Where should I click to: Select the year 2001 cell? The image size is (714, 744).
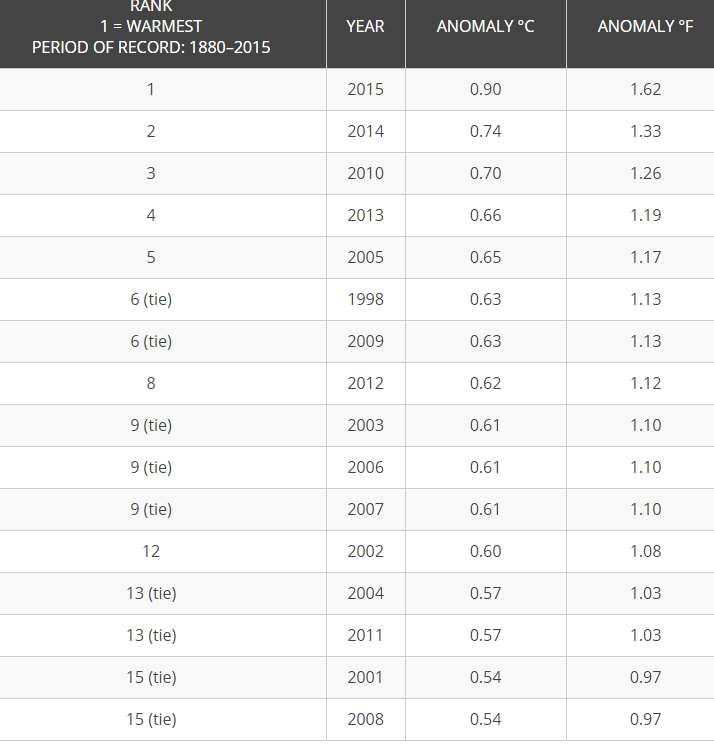tap(365, 677)
